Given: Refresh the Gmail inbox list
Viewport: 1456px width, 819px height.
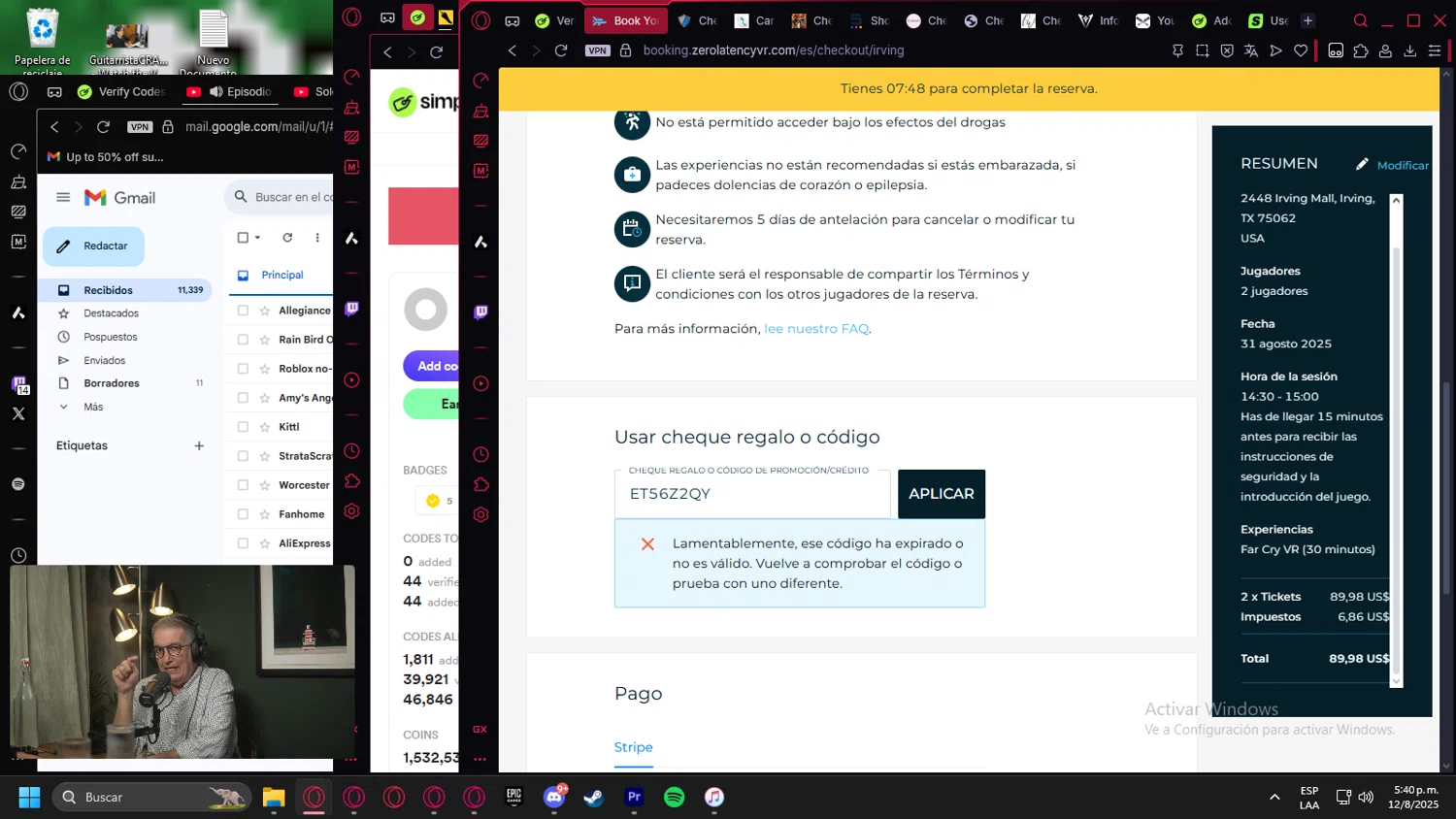Looking at the screenshot, I should 287,237.
